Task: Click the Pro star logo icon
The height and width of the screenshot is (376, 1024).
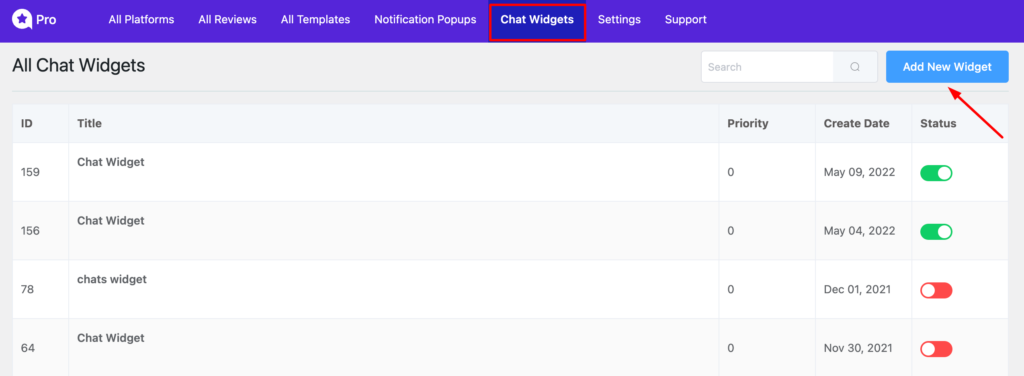Action: pos(22,20)
